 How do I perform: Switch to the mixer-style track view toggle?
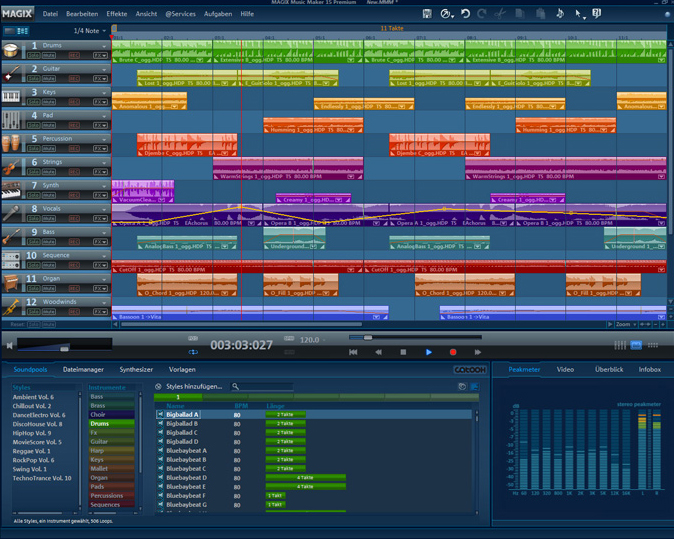point(23,31)
